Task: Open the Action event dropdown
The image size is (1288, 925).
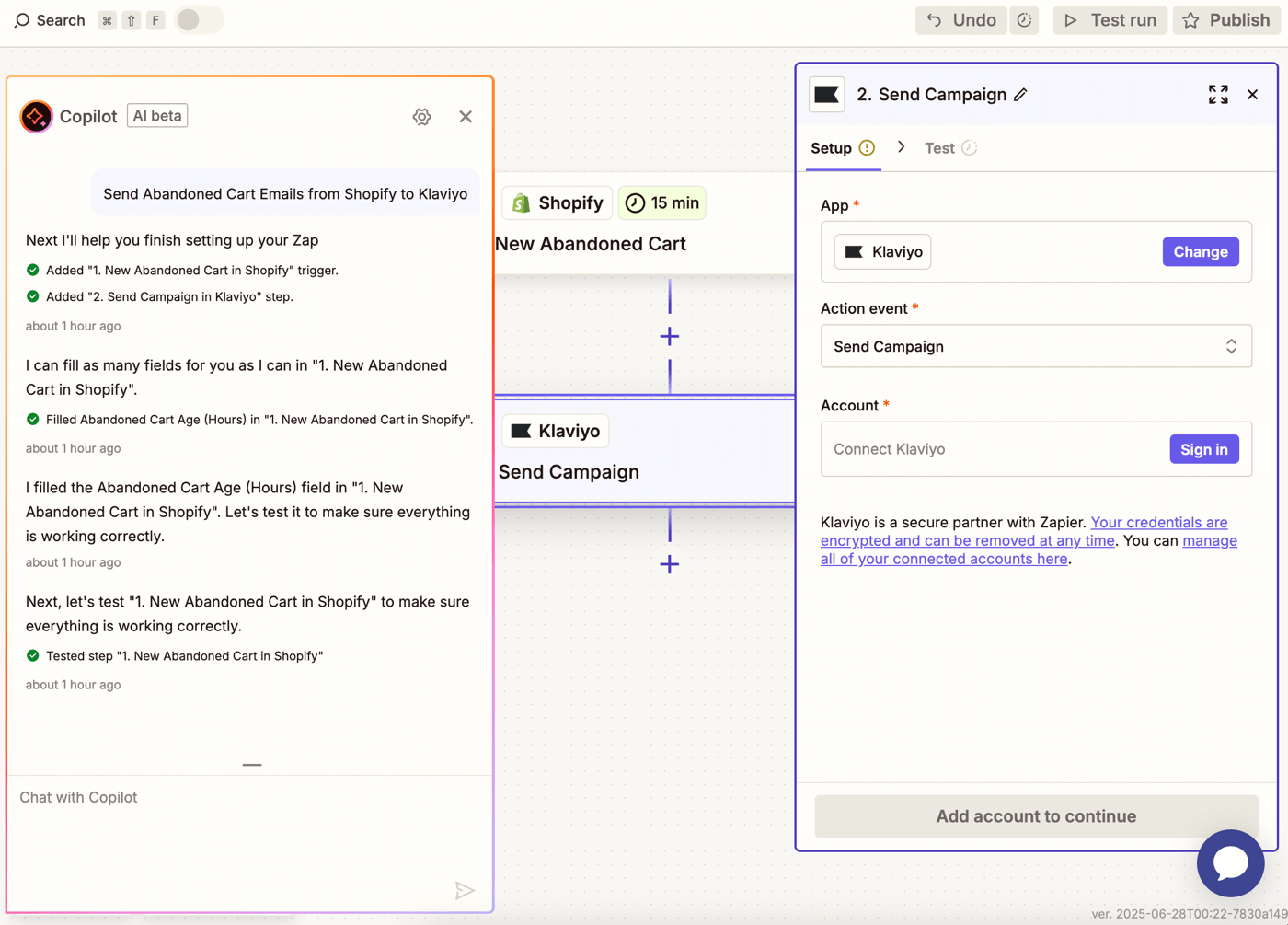Action: [x=1036, y=346]
